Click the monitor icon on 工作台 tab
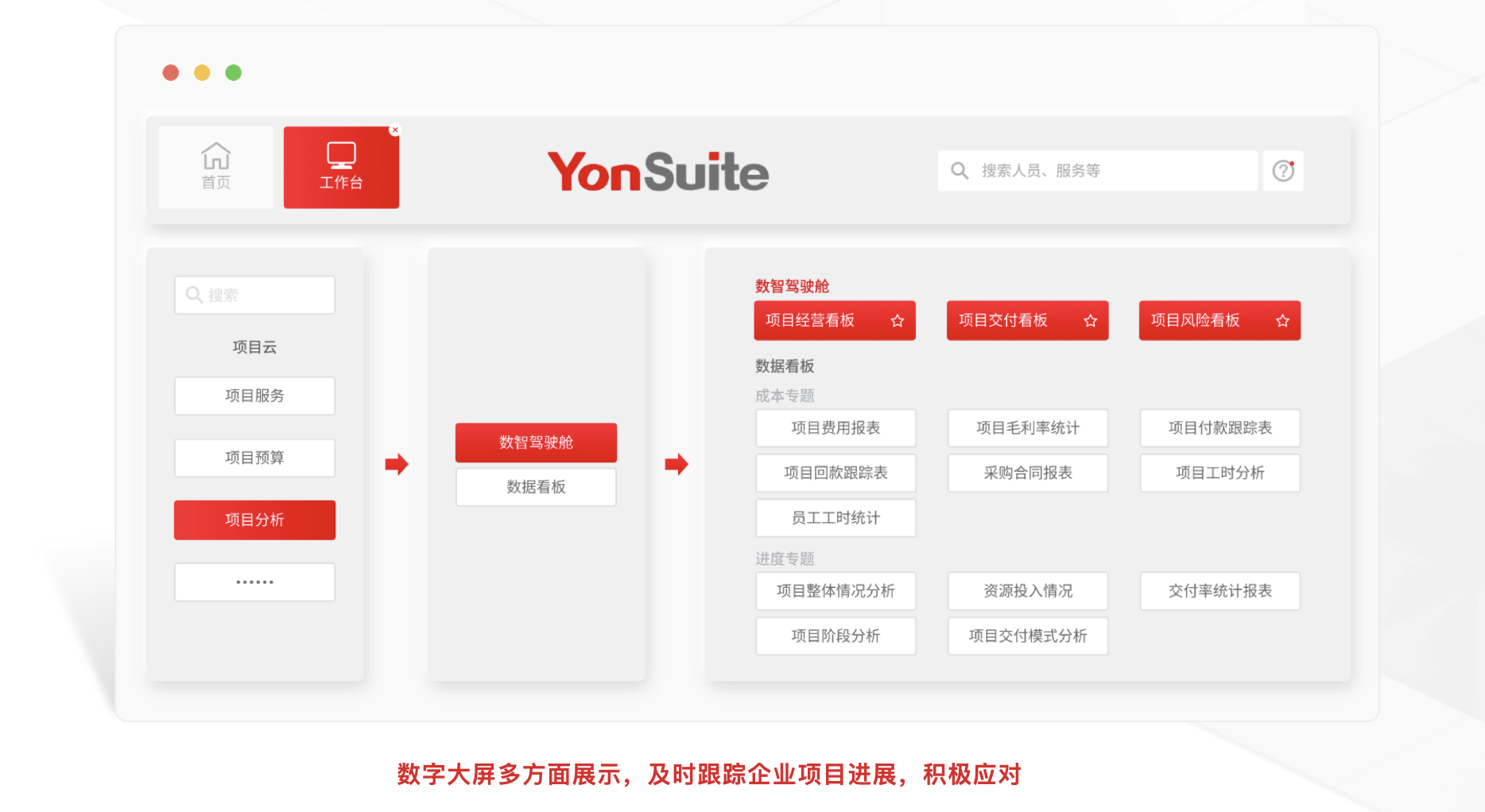The image size is (1485, 812). tap(341, 155)
